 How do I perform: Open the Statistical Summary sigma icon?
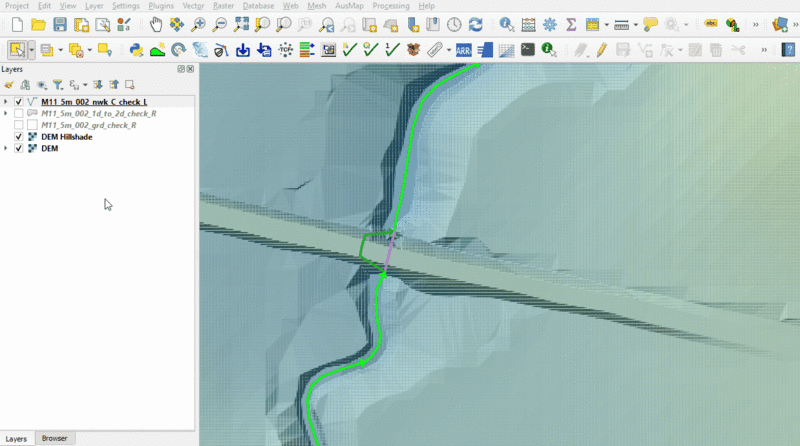click(x=571, y=24)
